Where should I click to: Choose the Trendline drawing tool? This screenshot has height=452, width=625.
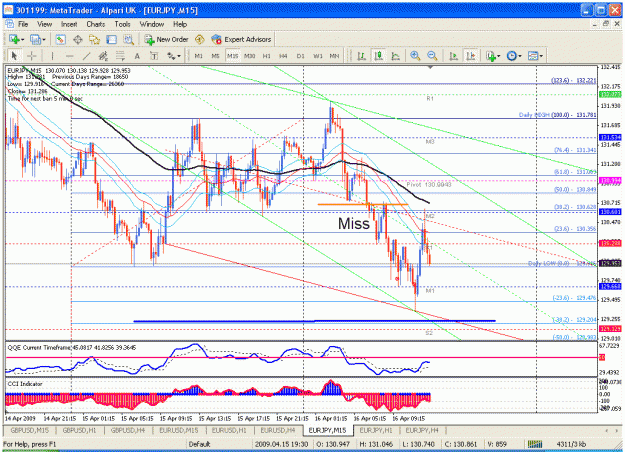tap(86, 56)
